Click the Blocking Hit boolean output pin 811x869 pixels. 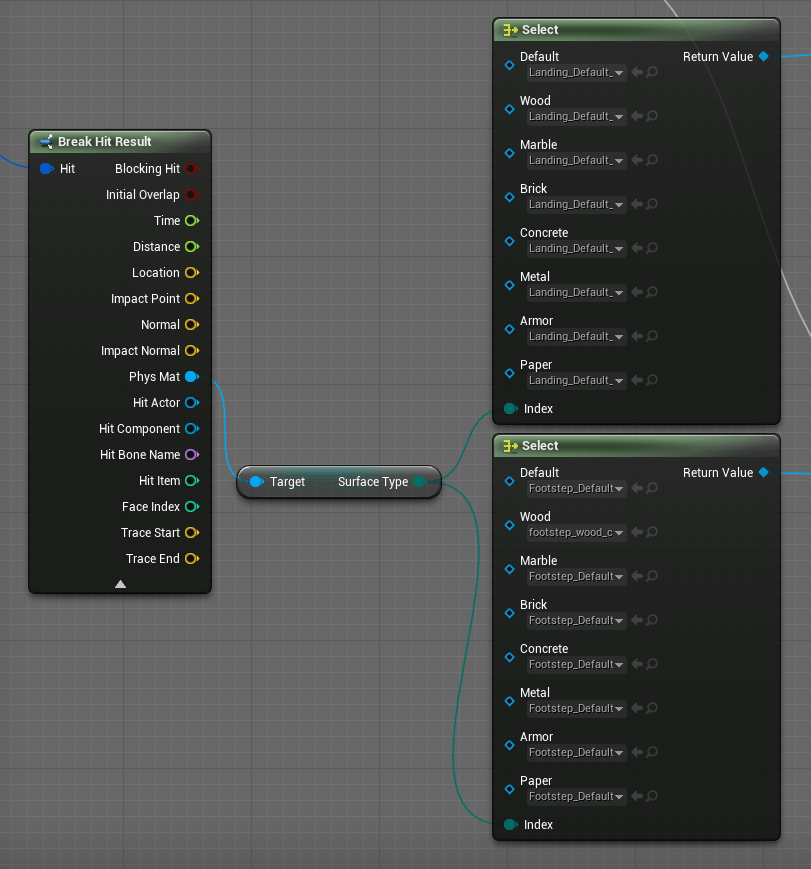coord(191,169)
